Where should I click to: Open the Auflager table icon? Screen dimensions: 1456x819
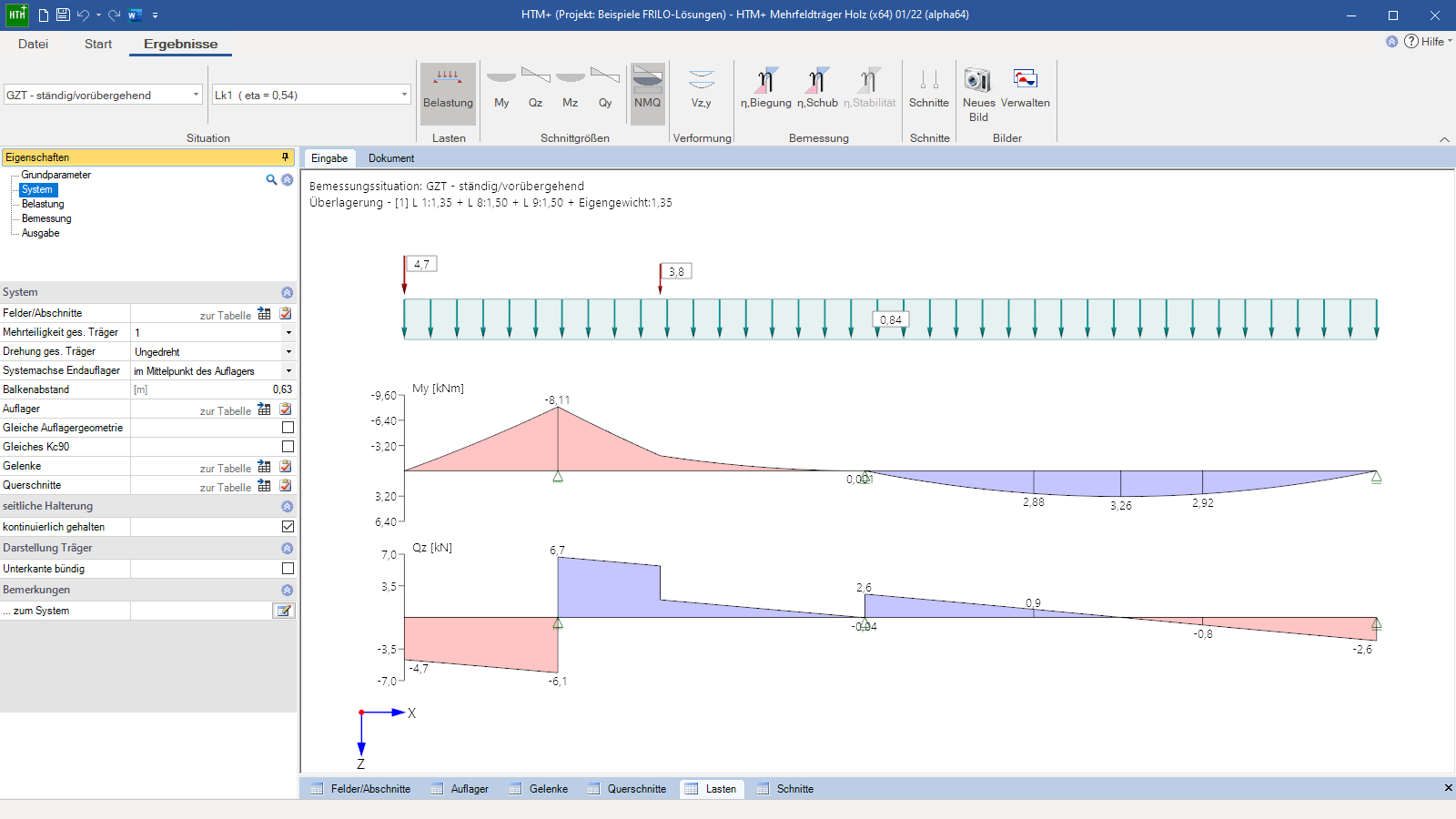click(x=264, y=409)
